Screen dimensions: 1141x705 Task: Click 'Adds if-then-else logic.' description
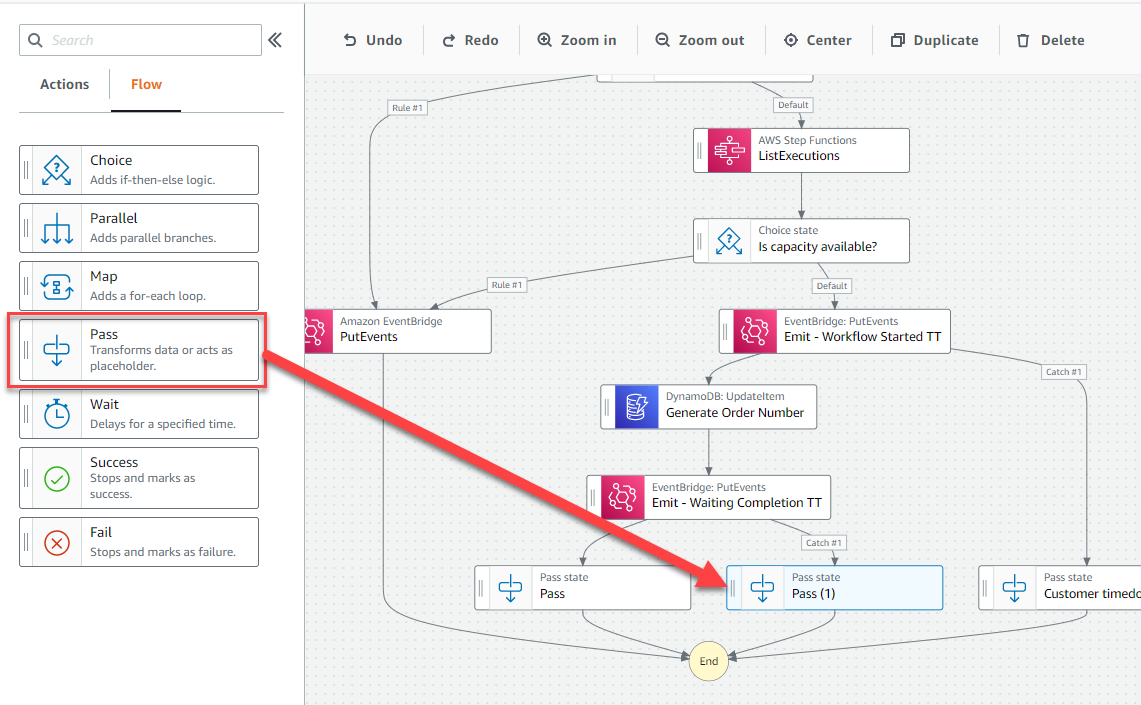[x=153, y=180]
